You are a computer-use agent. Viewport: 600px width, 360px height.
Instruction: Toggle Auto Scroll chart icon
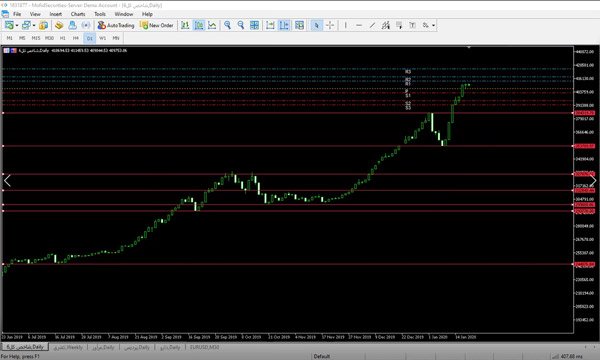click(x=270, y=25)
